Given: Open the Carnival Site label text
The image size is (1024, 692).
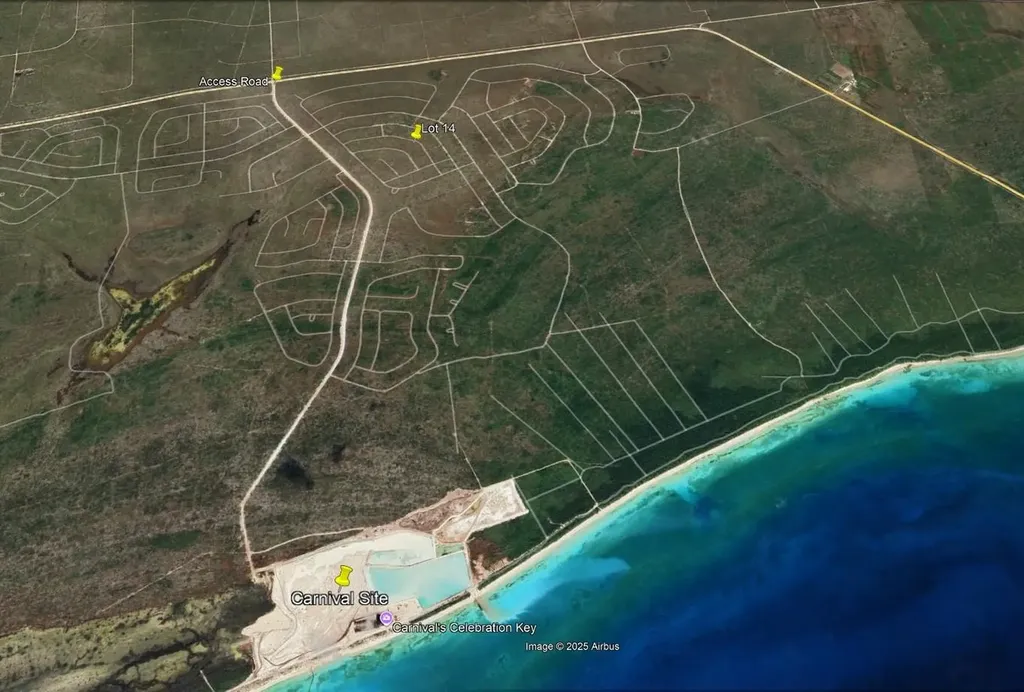Looking at the screenshot, I should pos(340,597).
